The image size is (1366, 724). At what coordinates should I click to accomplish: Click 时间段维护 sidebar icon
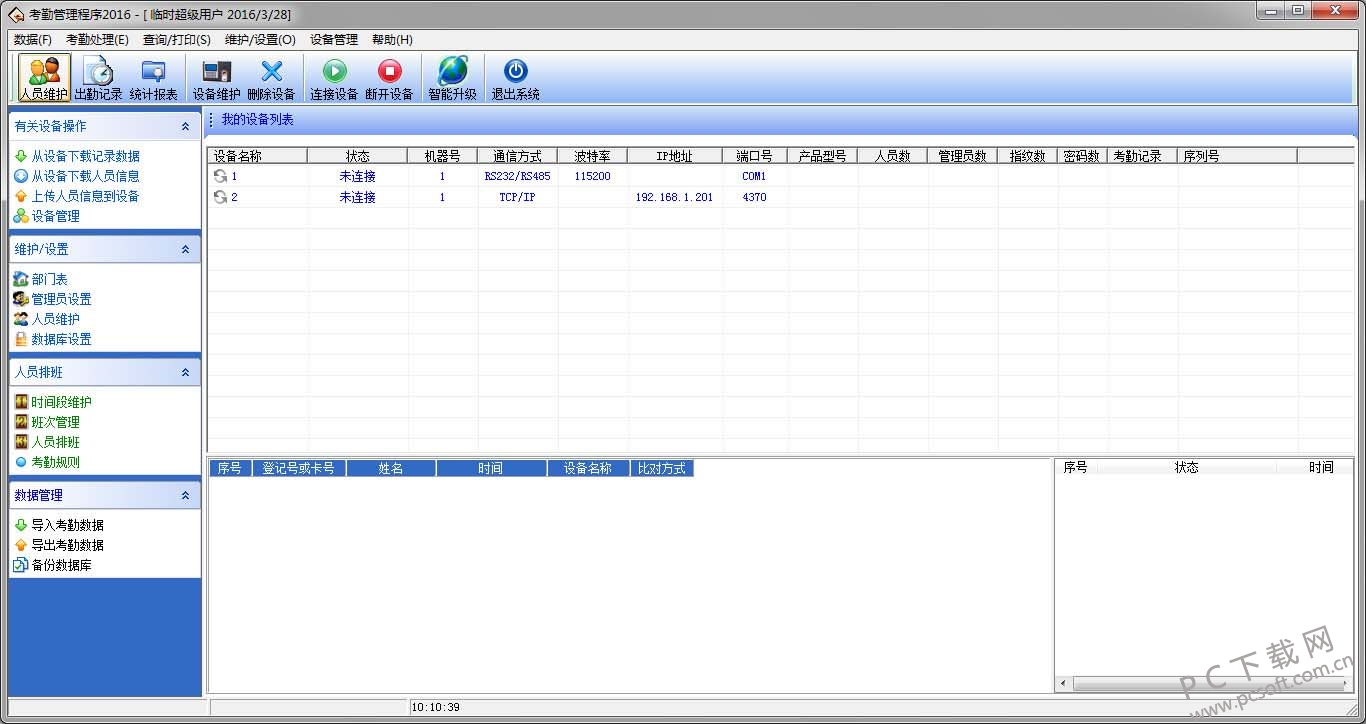[21, 402]
